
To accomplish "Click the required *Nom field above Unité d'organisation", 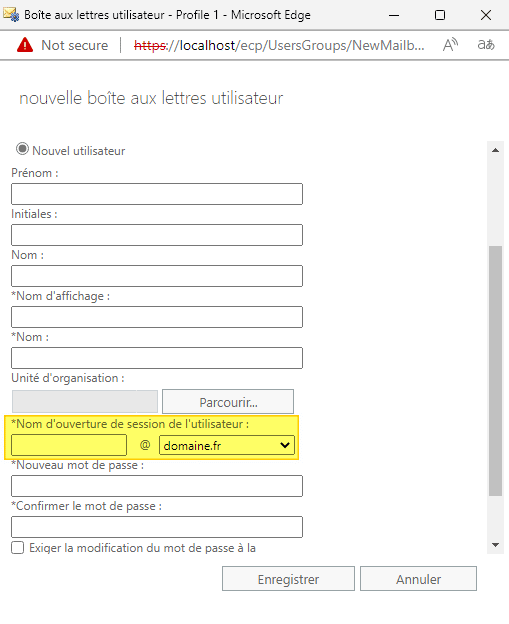I will pyautogui.click(x=157, y=358).
